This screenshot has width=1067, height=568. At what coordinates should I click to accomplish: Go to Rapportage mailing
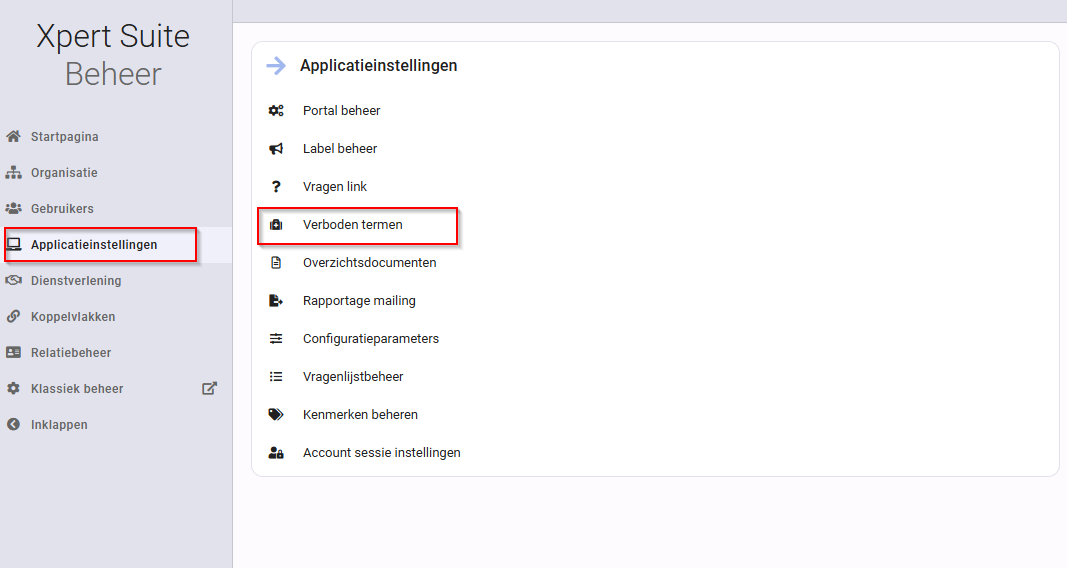pyautogui.click(x=359, y=301)
